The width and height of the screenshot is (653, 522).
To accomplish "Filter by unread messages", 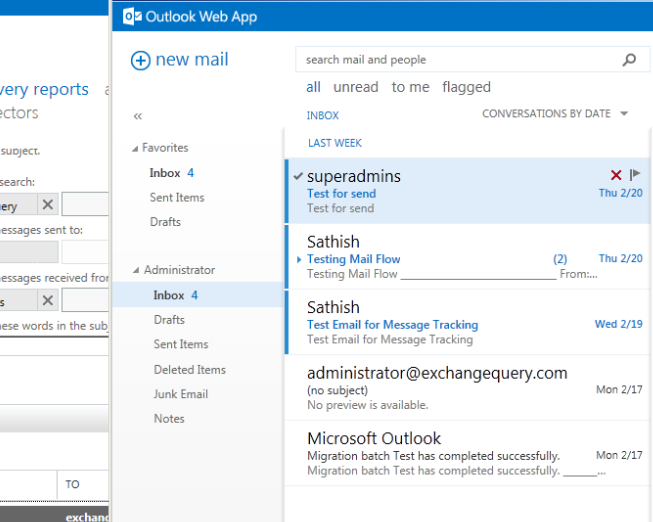I will 356,87.
